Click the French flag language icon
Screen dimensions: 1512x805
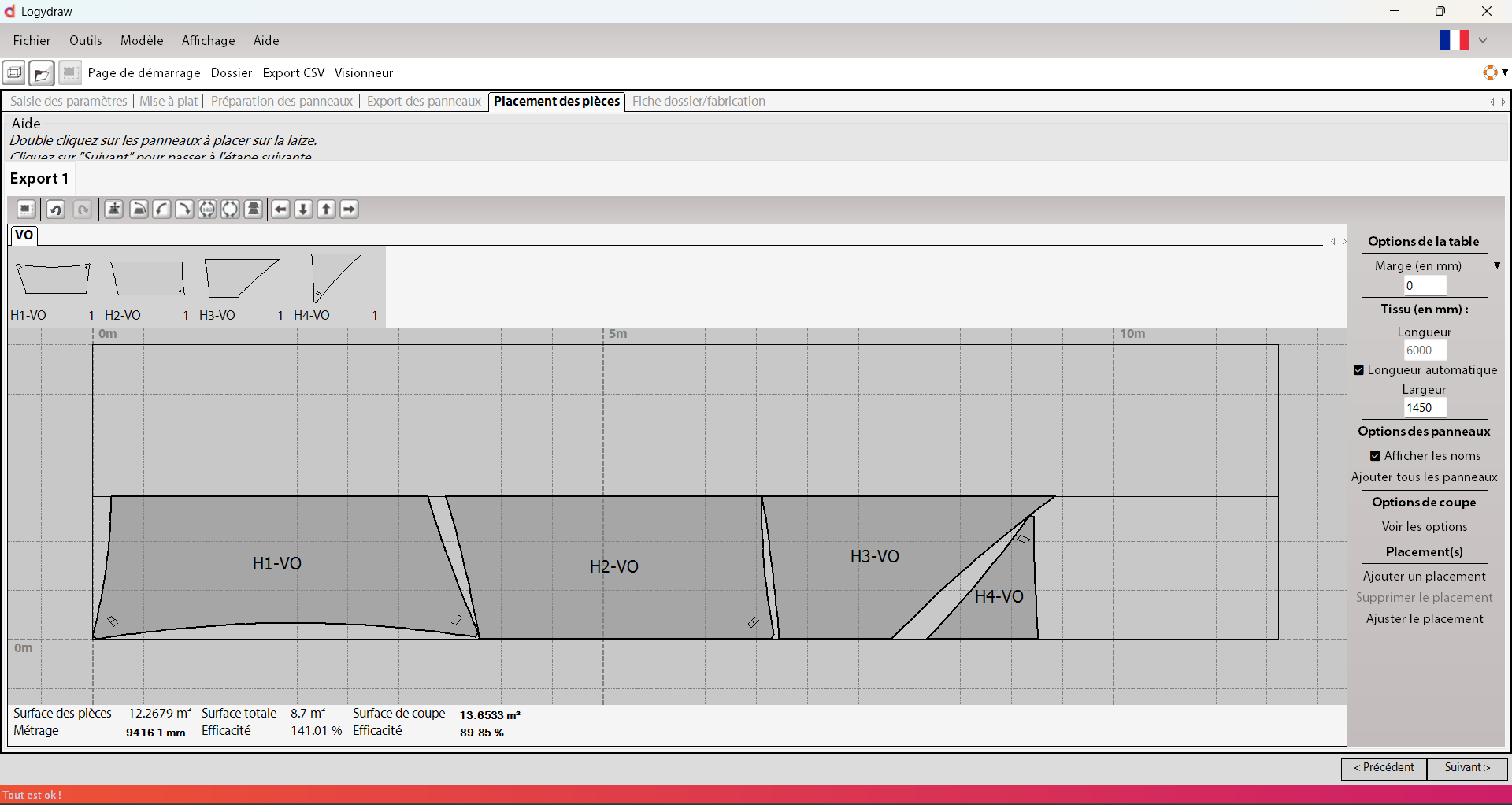[1455, 40]
